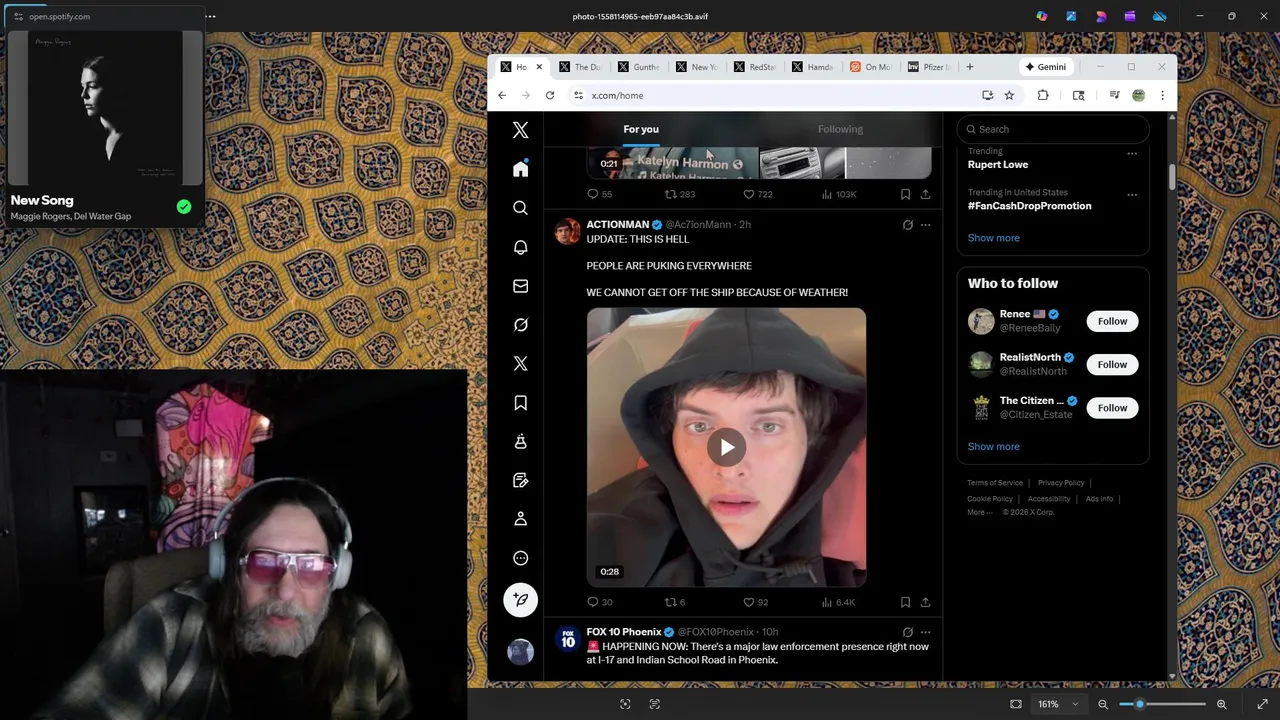The image size is (1280, 720).
Task: Play the ACTIONMAN video
Action: tap(726, 447)
